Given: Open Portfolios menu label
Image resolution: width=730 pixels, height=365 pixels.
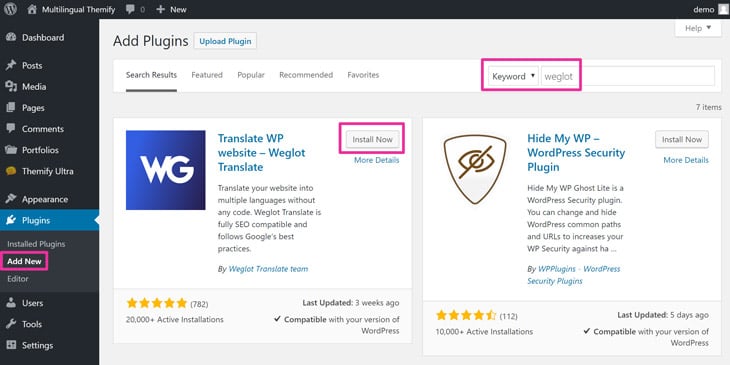Looking at the screenshot, I should pyautogui.click(x=41, y=150).
